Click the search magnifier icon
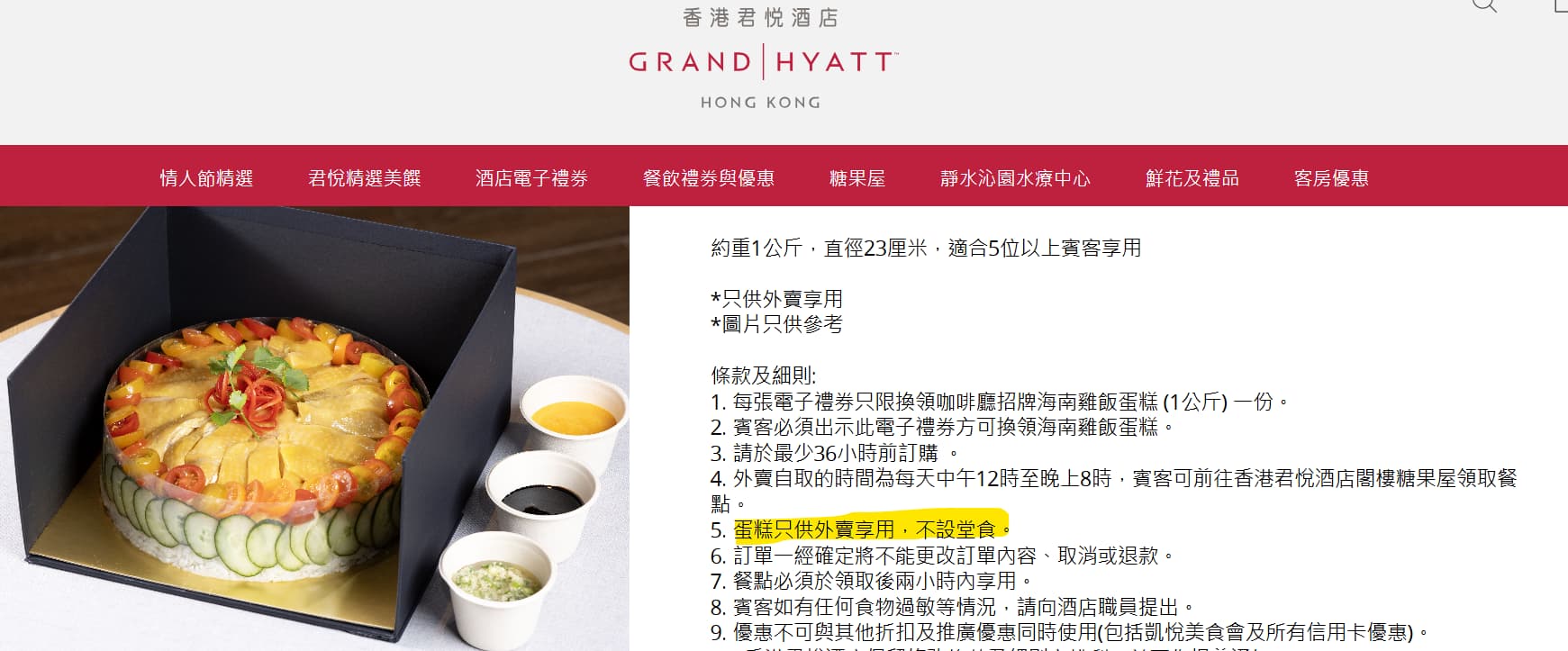The width and height of the screenshot is (1568, 651). tap(1484, 5)
